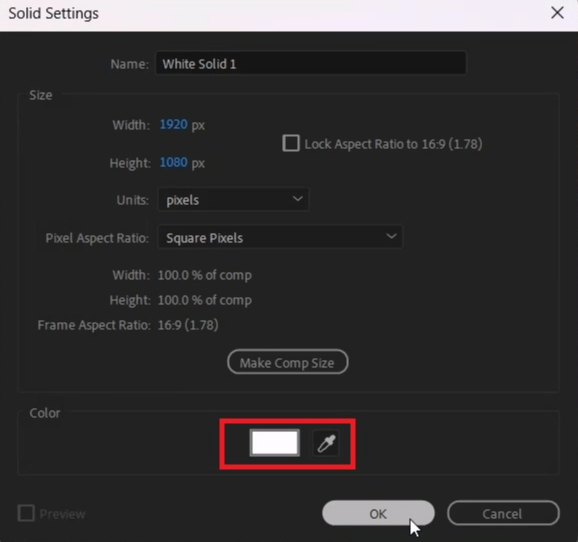Toggle the Preview checkbox

(x=26, y=513)
